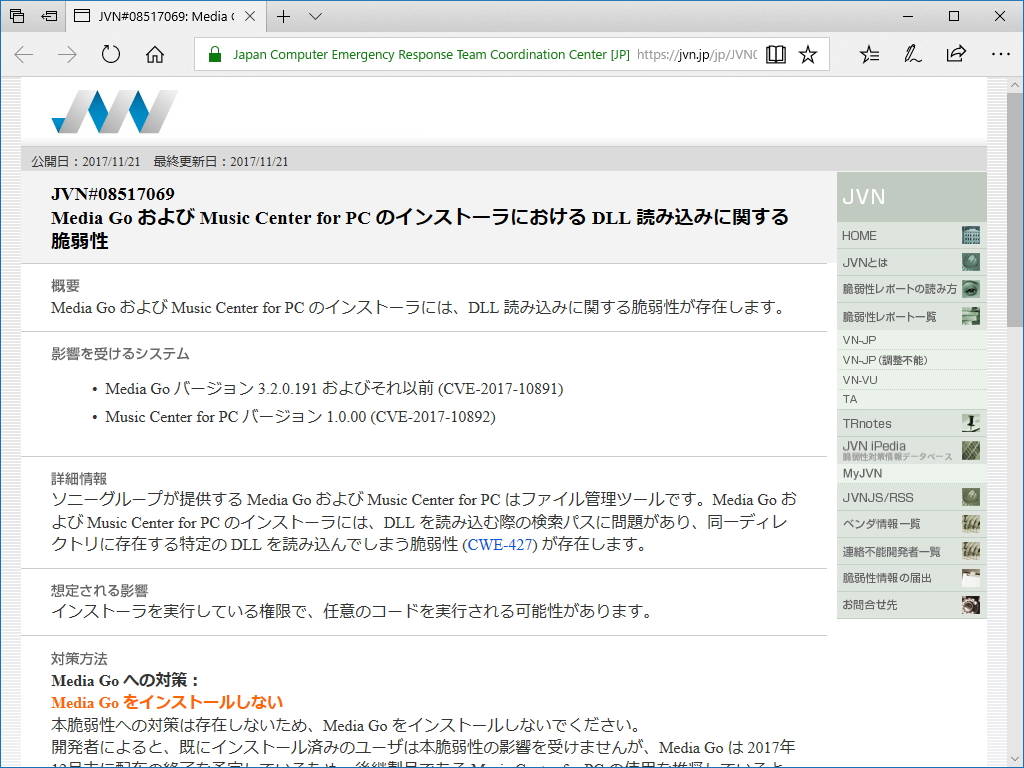Click the Media Go CVE-2017-10891 list item
1024x768 pixels.
point(334,389)
